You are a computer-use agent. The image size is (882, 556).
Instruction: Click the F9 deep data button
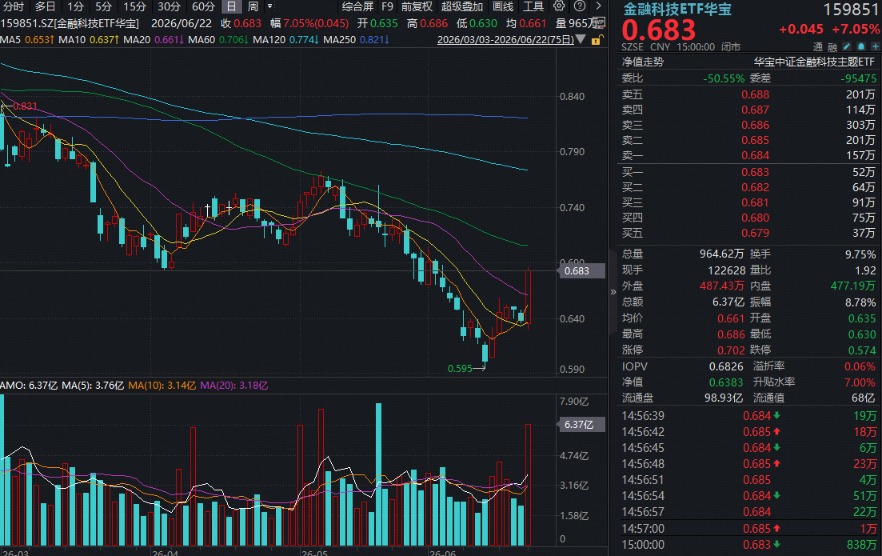point(387,7)
